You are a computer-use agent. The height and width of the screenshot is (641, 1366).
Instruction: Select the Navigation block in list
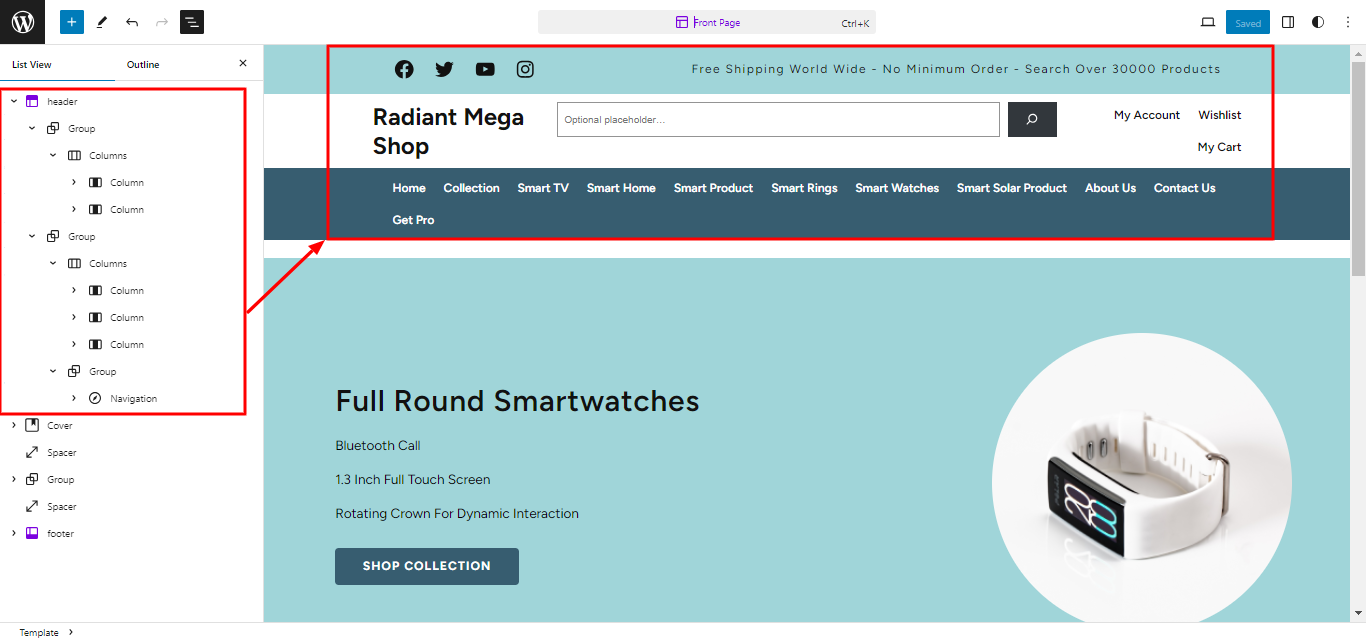pyautogui.click(x=133, y=398)
